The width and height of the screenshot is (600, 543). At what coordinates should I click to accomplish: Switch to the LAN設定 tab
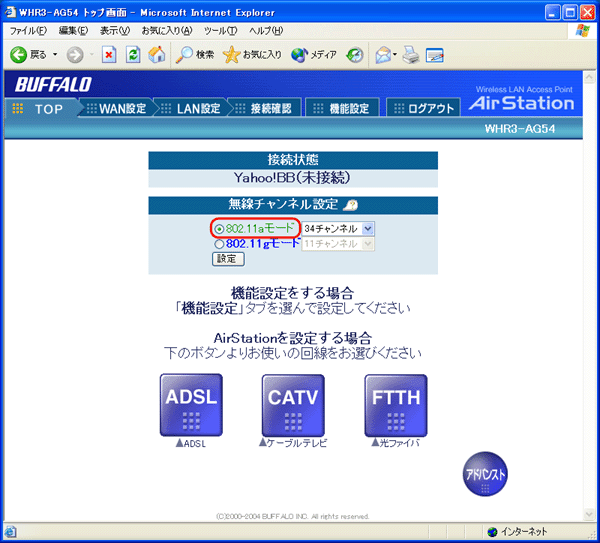click(x=193, y=109)
